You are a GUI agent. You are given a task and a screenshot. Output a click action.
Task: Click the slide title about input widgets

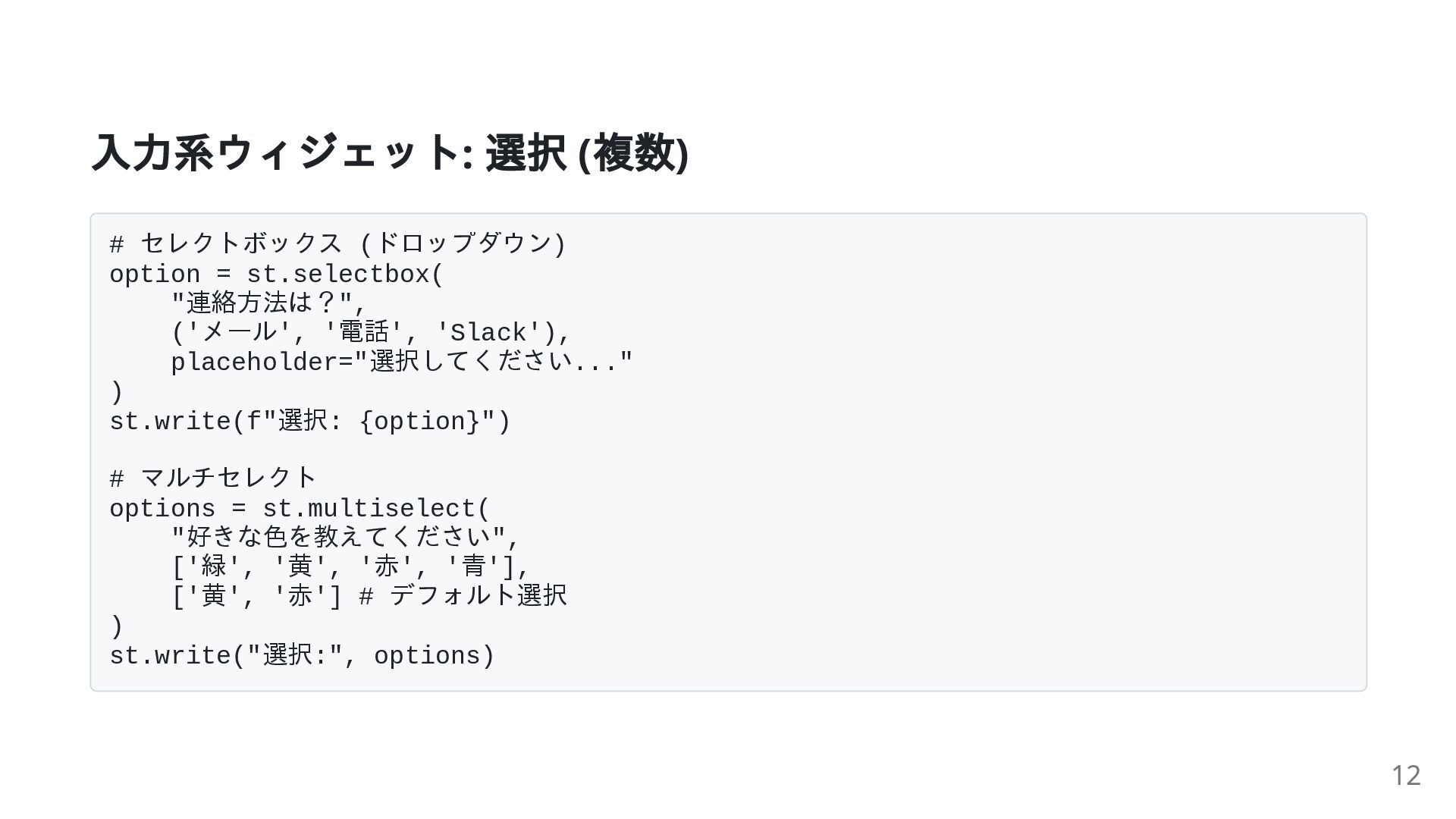coord(390,152)
